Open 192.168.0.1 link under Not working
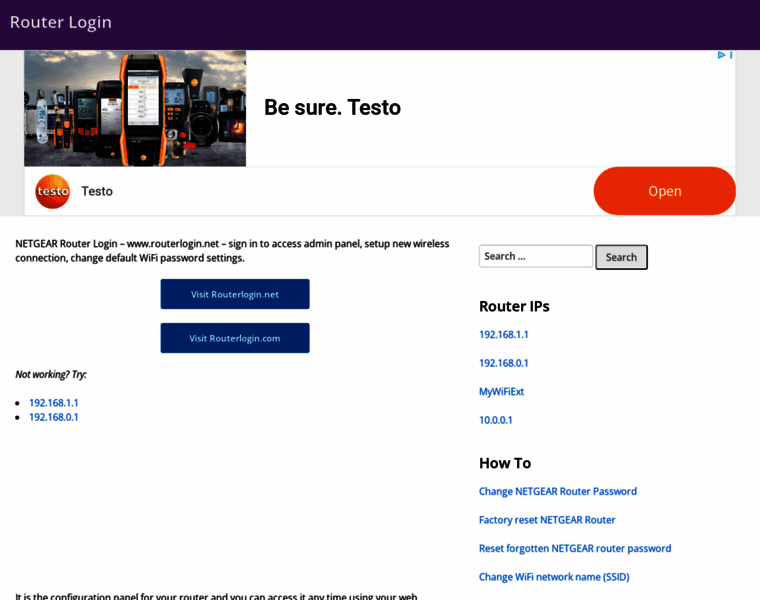This screenshot has width=760, height=600. 54,417
